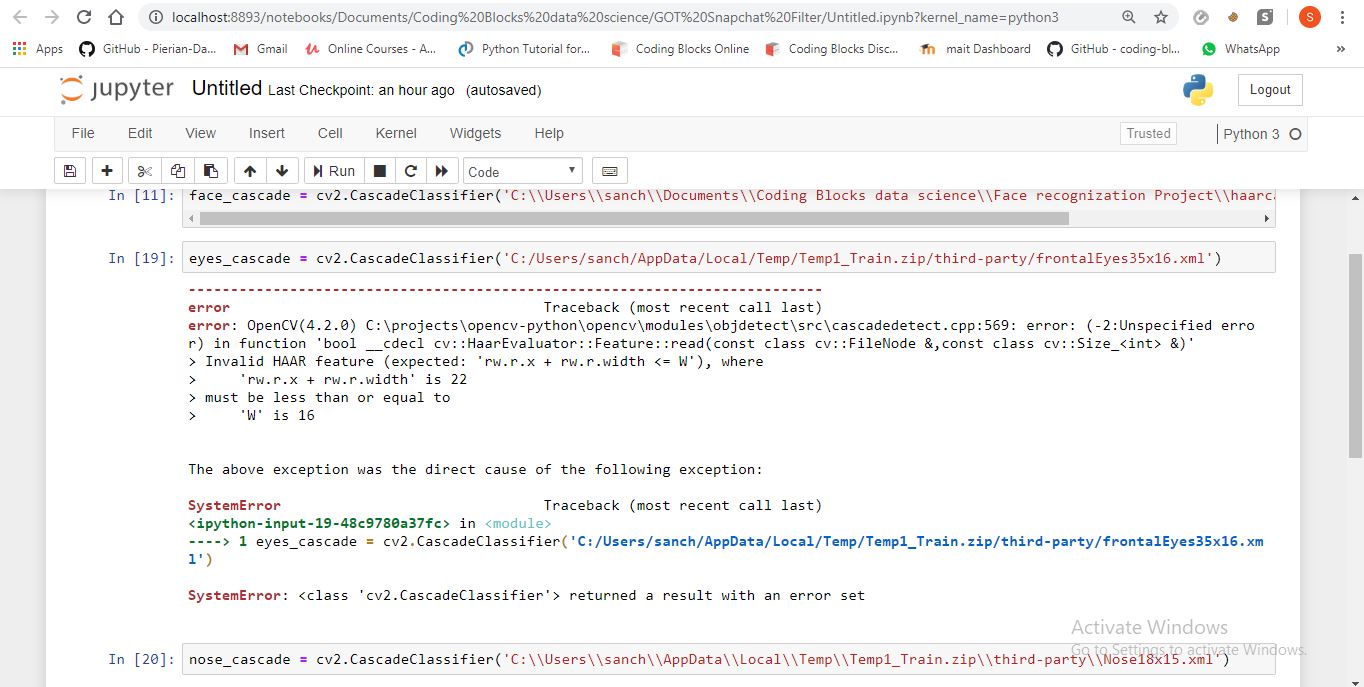Open the Chrome profile avatar S
The image size is (1364, 687).
(x=1309, y=17)
